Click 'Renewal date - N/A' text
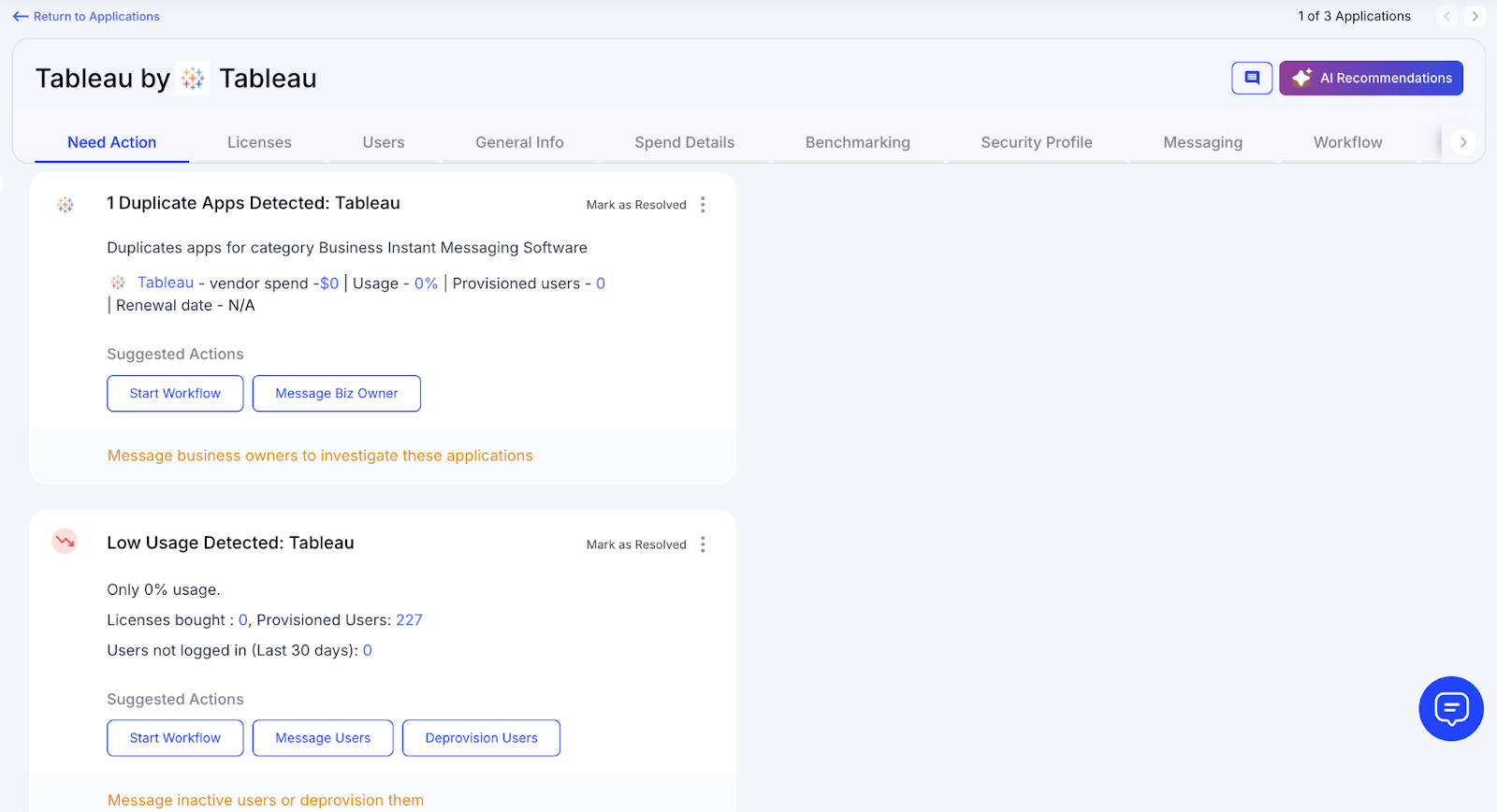The image size is (1497, 812). [x=185, y=305]
